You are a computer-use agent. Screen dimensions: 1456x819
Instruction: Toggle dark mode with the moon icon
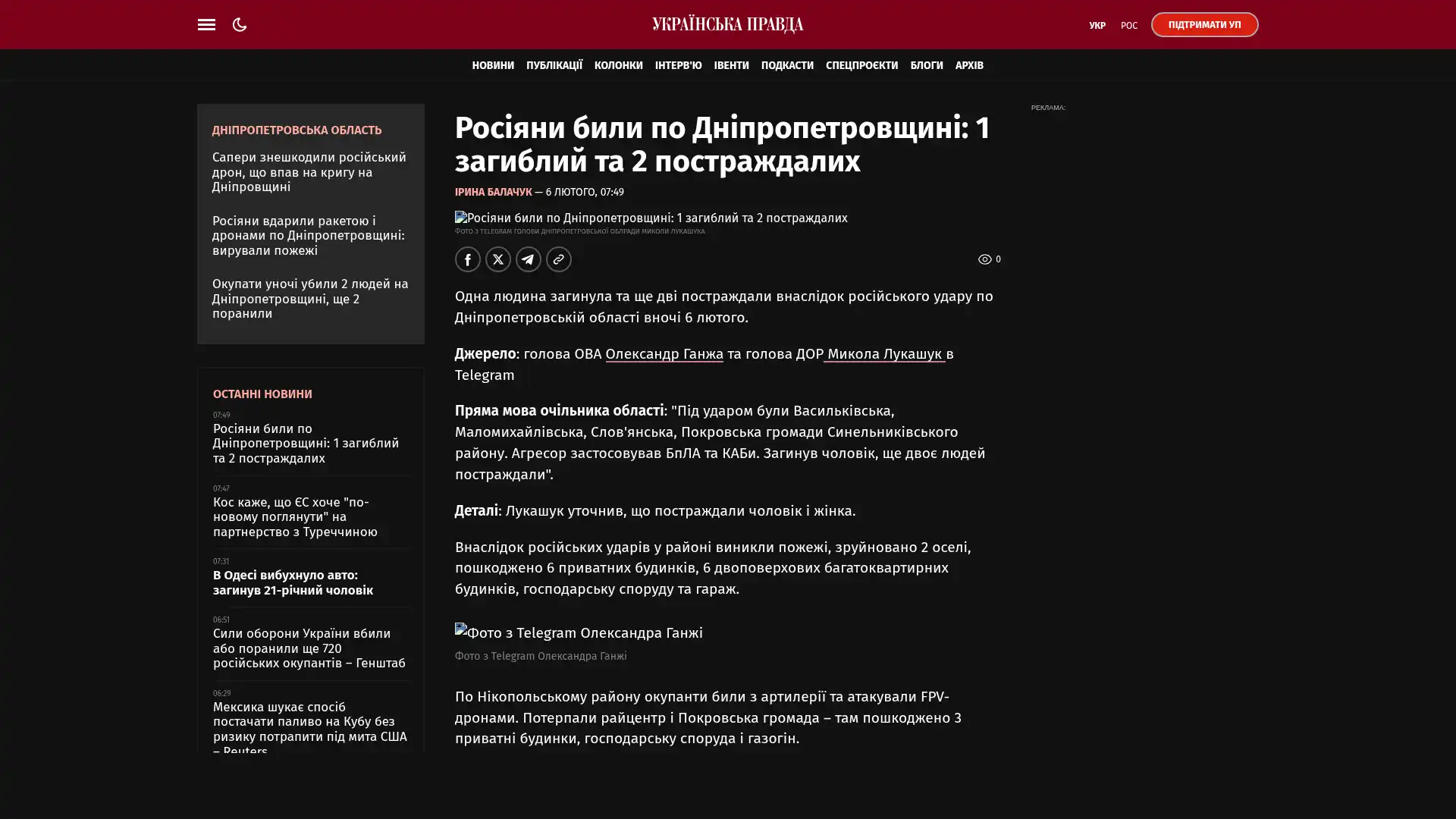point(240,24)
